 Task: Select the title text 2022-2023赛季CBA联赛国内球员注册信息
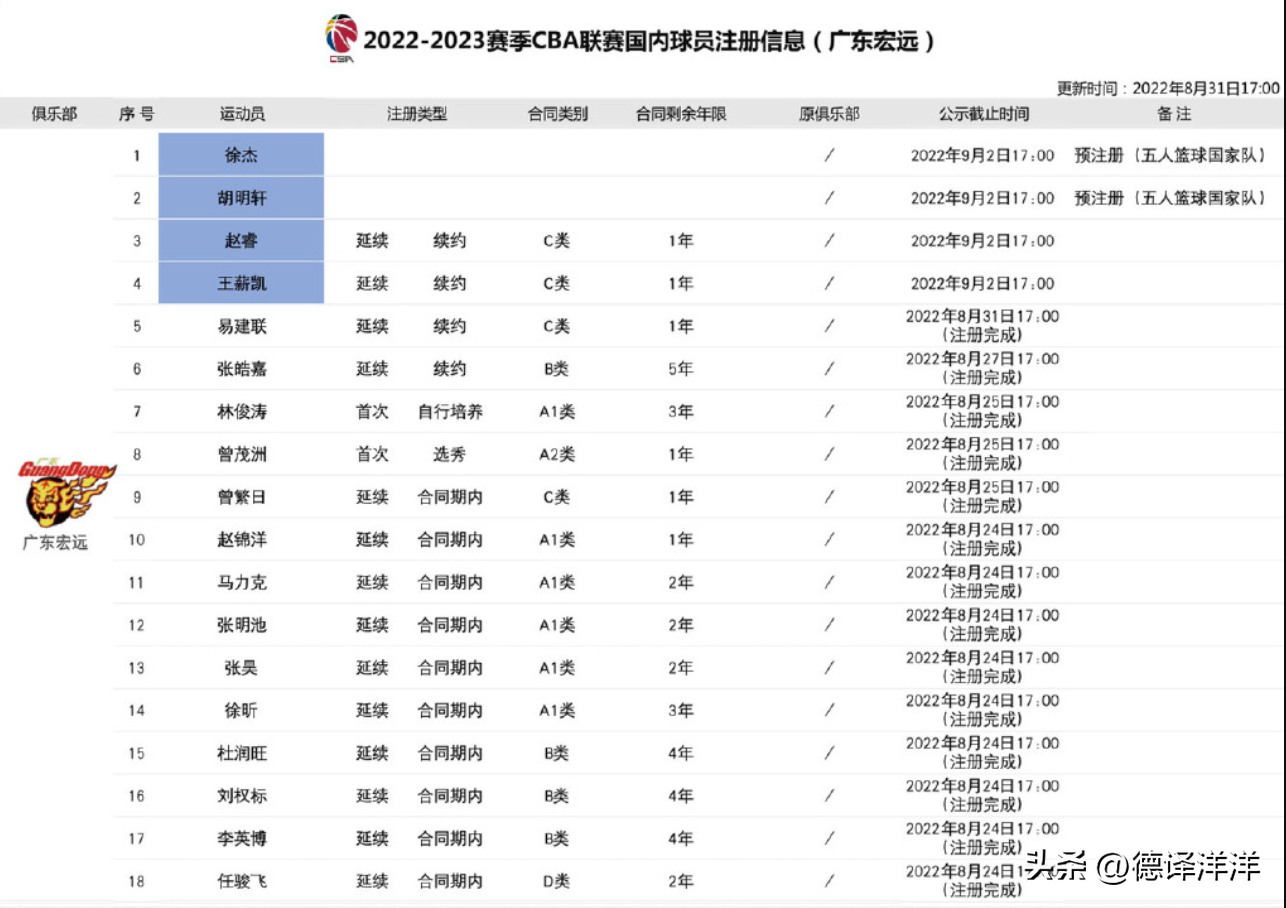coord(584,41)
